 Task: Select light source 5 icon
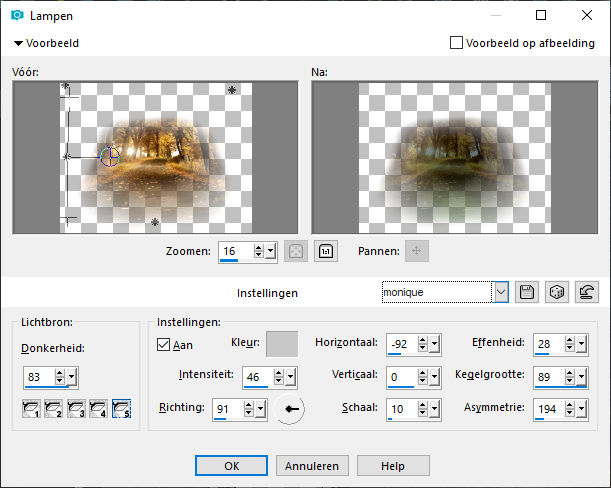coord(121,409)
